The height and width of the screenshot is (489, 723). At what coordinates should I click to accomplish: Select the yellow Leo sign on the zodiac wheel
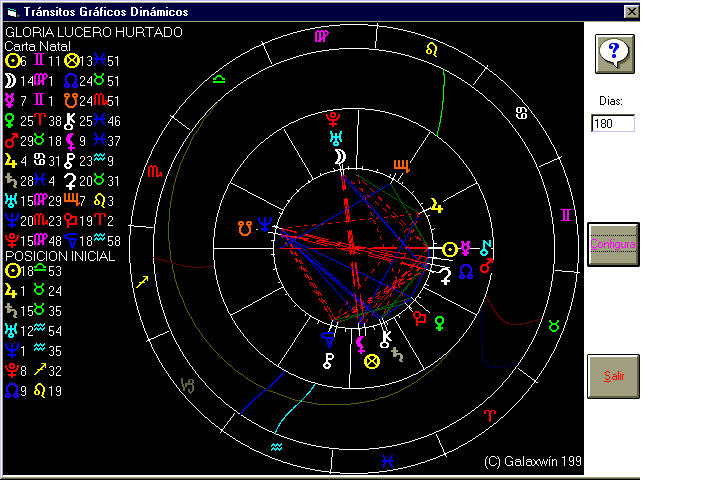click(431, 48)
